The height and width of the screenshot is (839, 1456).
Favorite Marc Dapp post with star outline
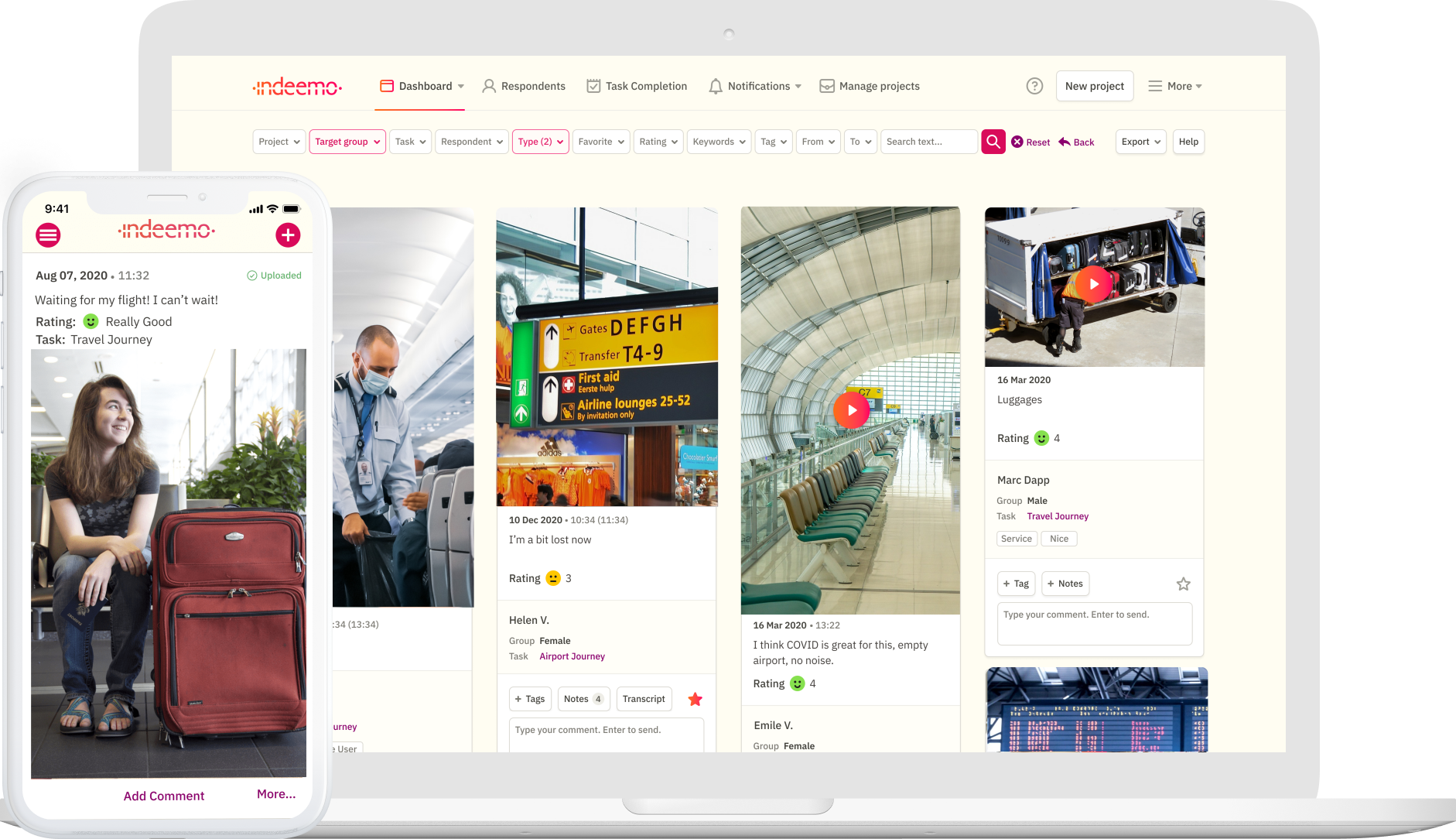pyautogui.click(x=1183, y=584)
